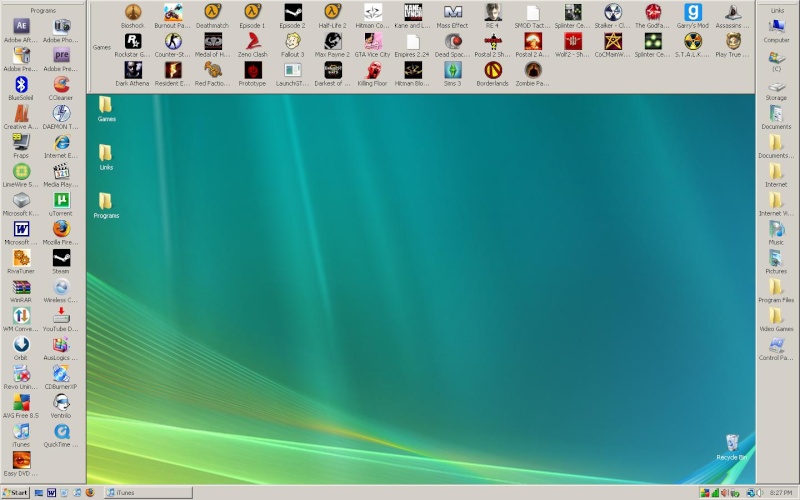Launch Easy DVD shortcut
Image resolution: width=800 pixels, height=500 pixels.
tap(21, 464)
